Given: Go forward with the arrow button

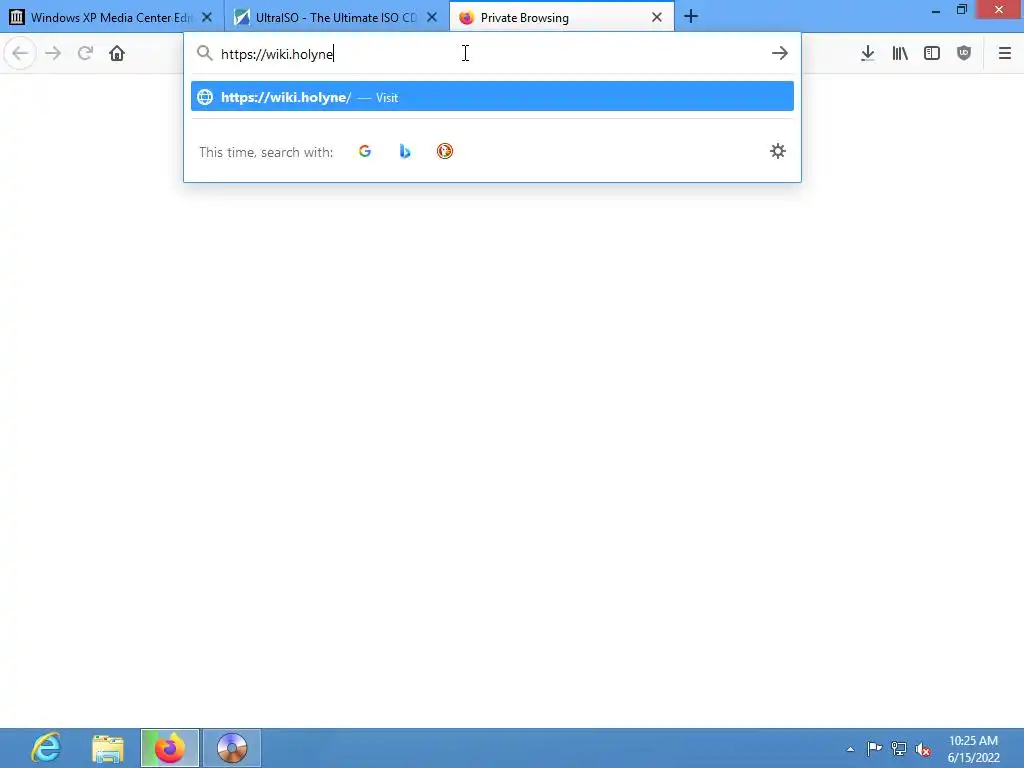Looking at the screenshot, I should coord(53,53).
